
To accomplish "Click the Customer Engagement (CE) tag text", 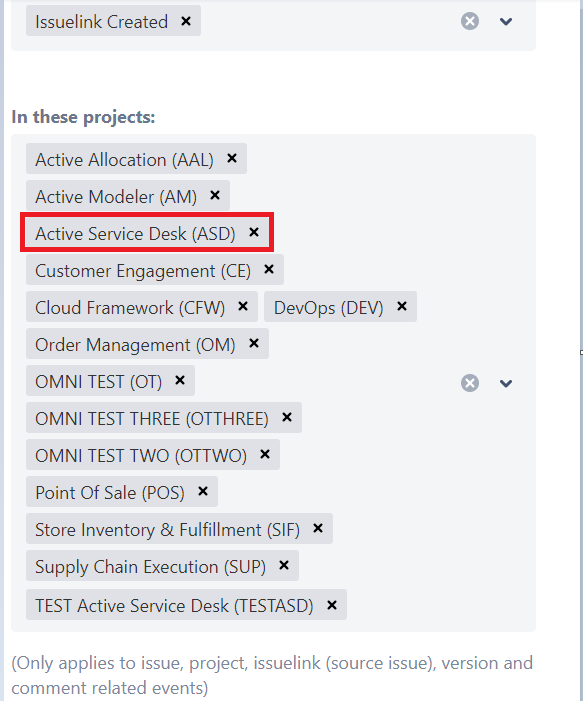I will 143,271.
